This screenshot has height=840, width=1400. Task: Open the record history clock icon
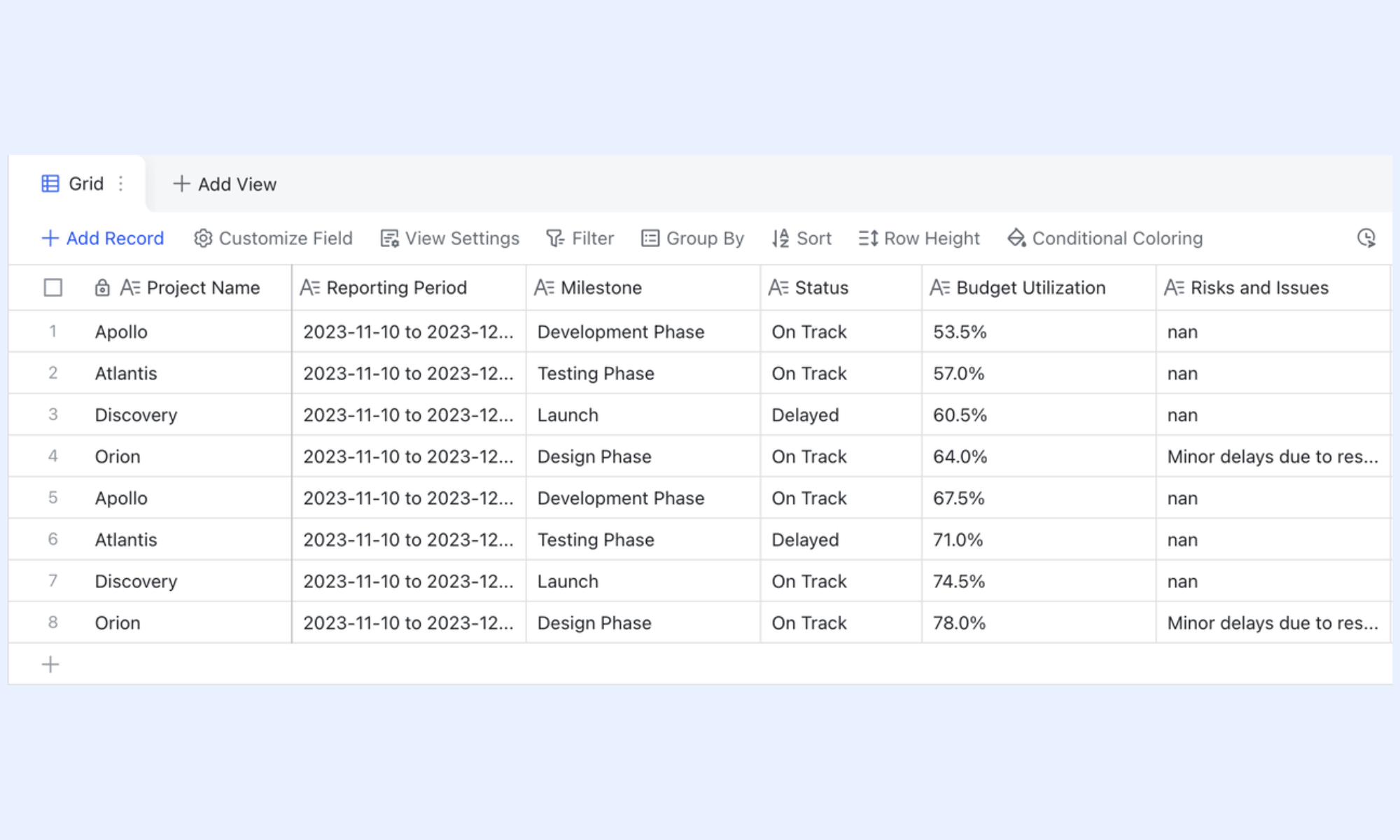(x=1366, y=238)
